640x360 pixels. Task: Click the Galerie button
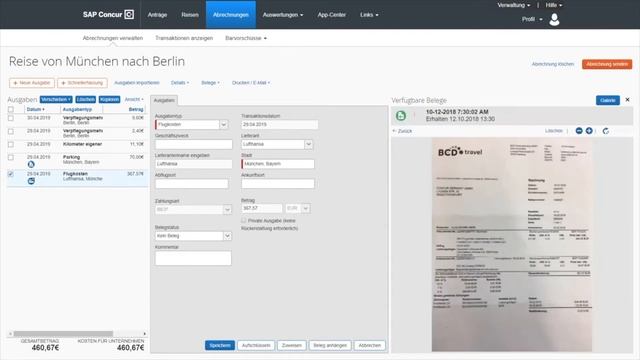pyautogui.click(x=607, y=100)
